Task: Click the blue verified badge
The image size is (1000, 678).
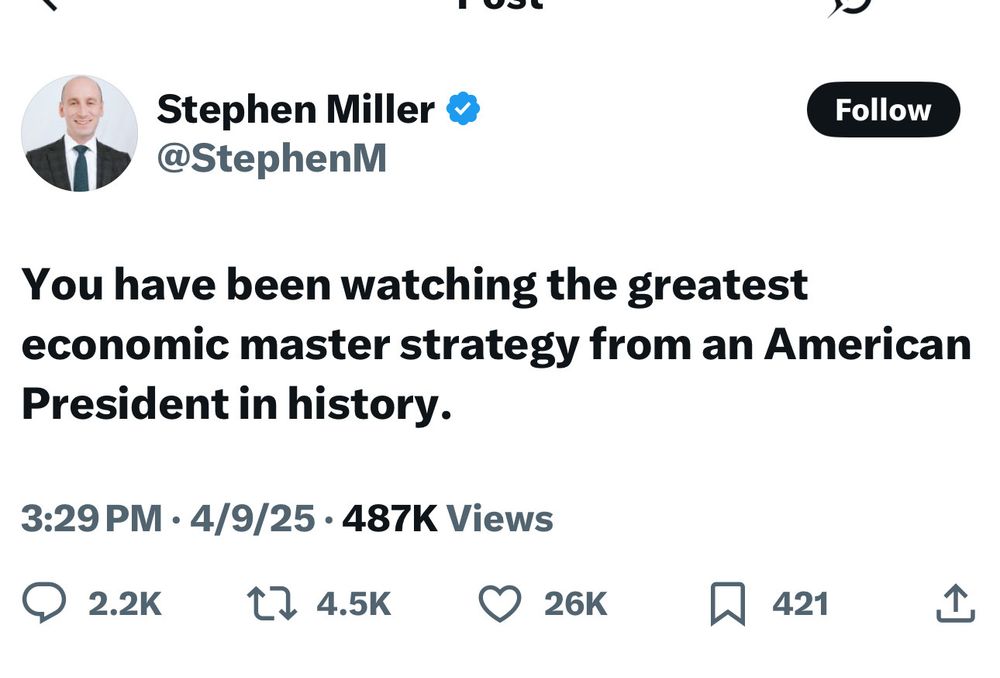Action: click(x=463, y=109)
